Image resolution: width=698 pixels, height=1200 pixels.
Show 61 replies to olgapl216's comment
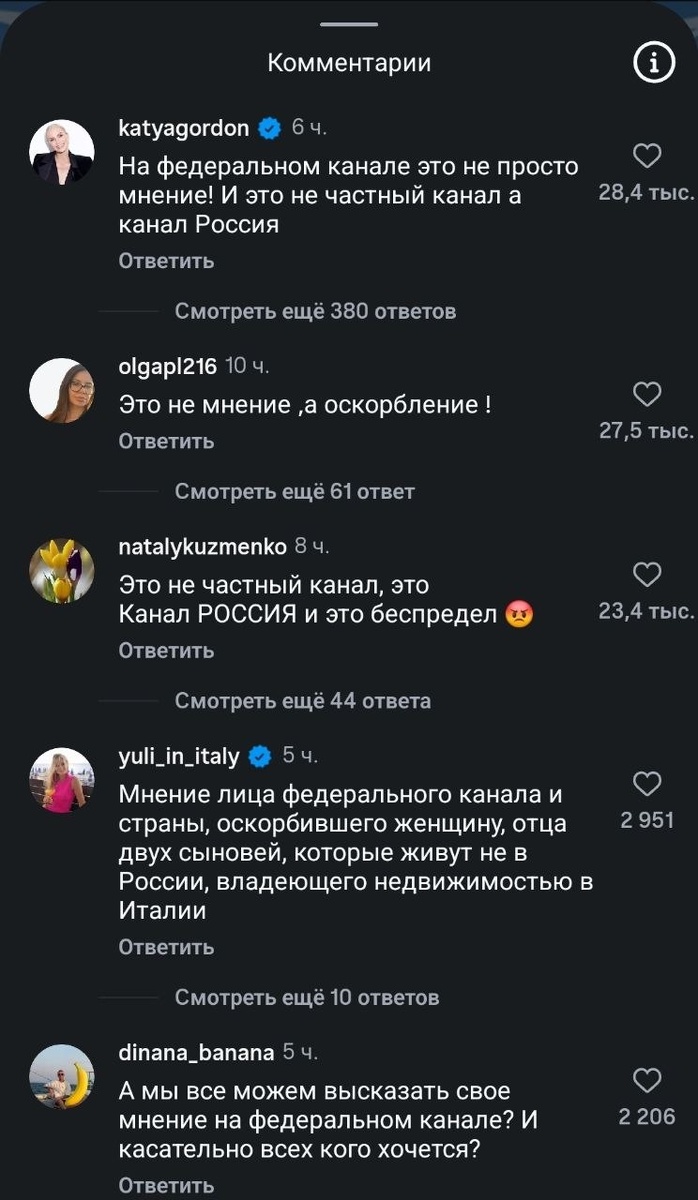tap(295, 491)
